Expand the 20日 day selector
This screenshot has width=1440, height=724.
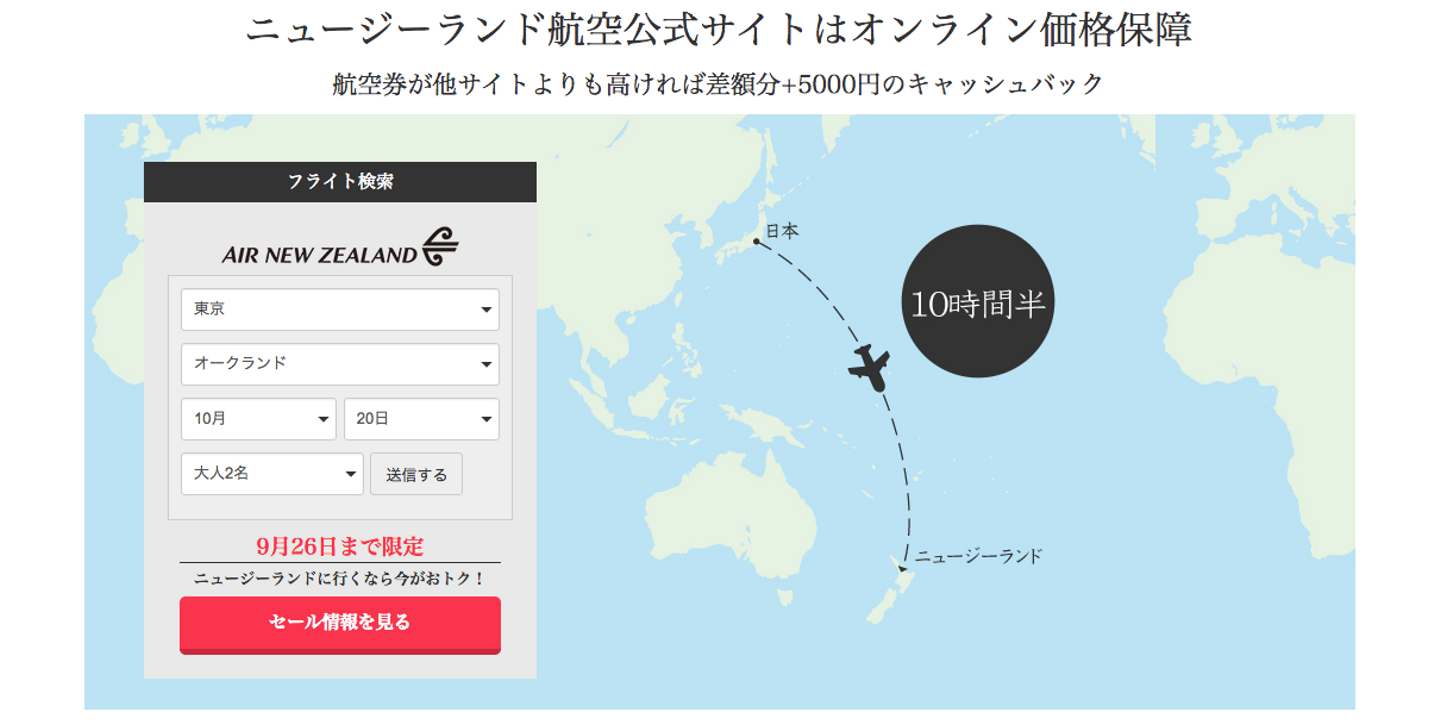coord(421,419)
